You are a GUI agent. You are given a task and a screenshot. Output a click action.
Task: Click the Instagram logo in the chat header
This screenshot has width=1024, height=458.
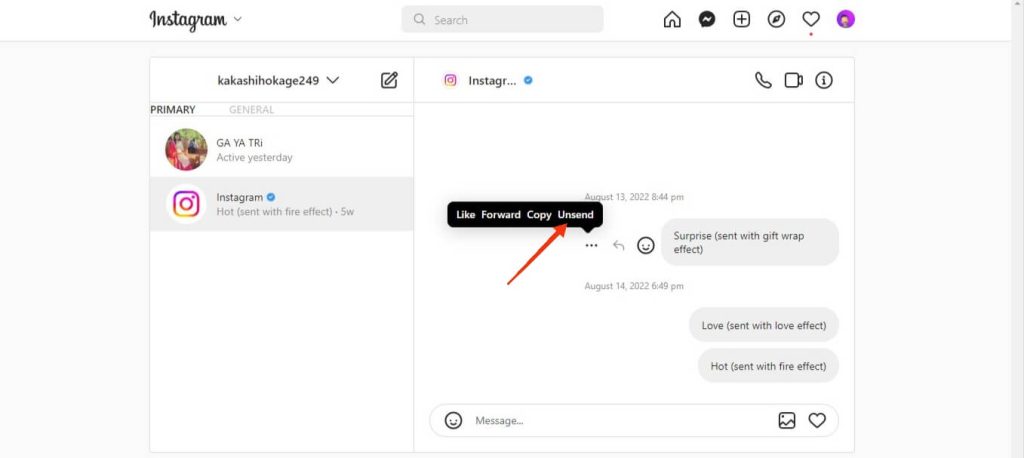(x=450, y=80)
